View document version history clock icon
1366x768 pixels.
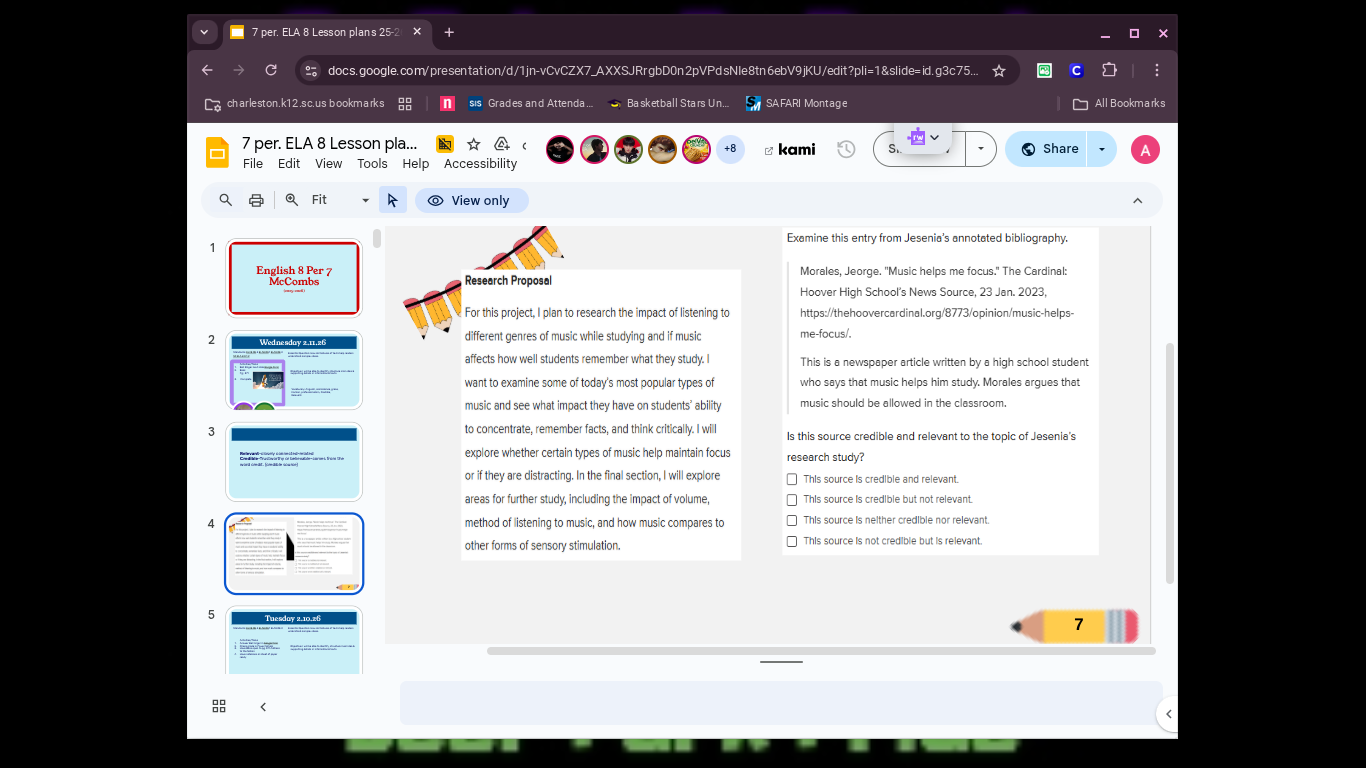(845, 148)
